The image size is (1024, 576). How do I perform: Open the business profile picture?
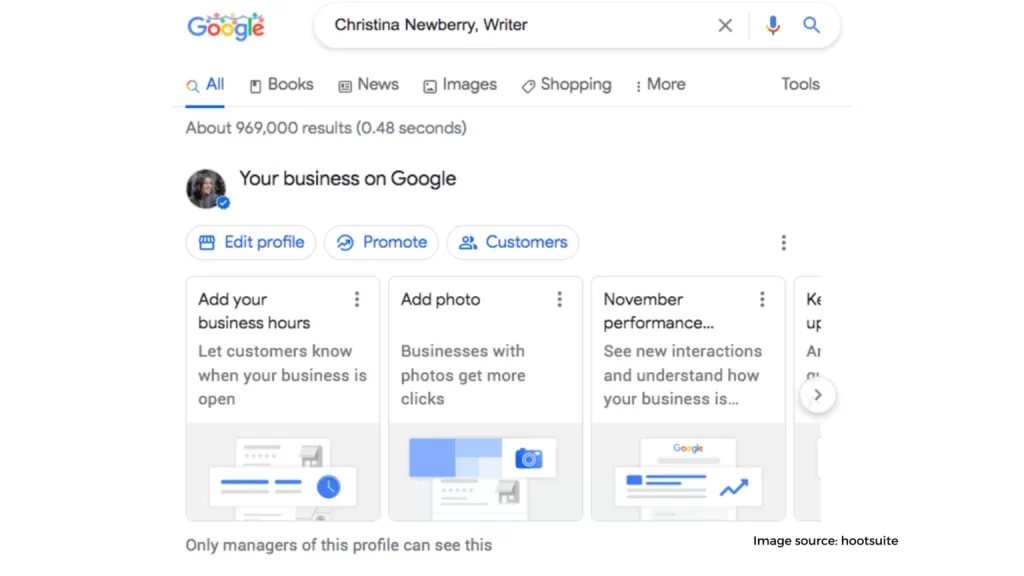206,189
